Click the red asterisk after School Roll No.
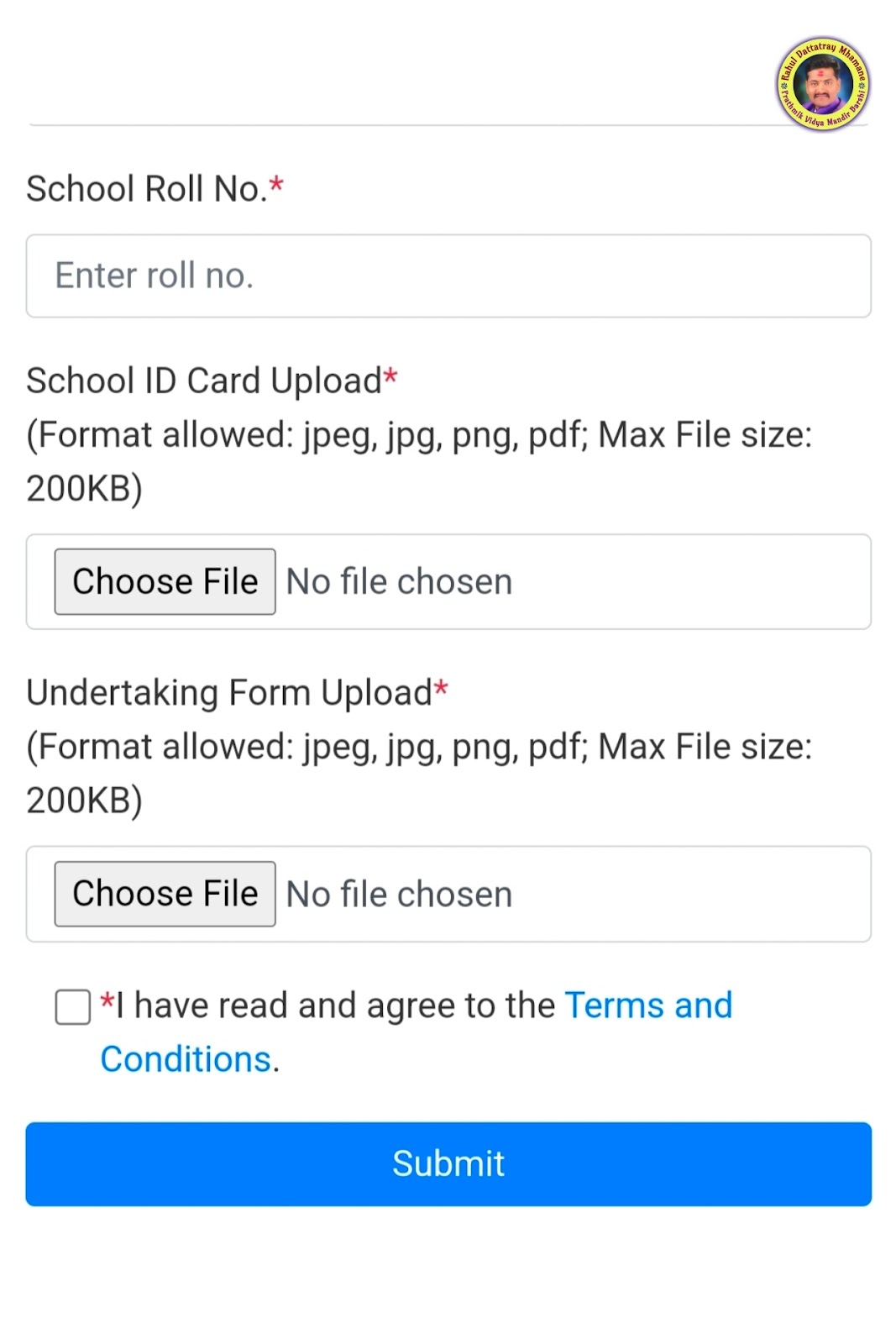 click(x=276, y=184)
